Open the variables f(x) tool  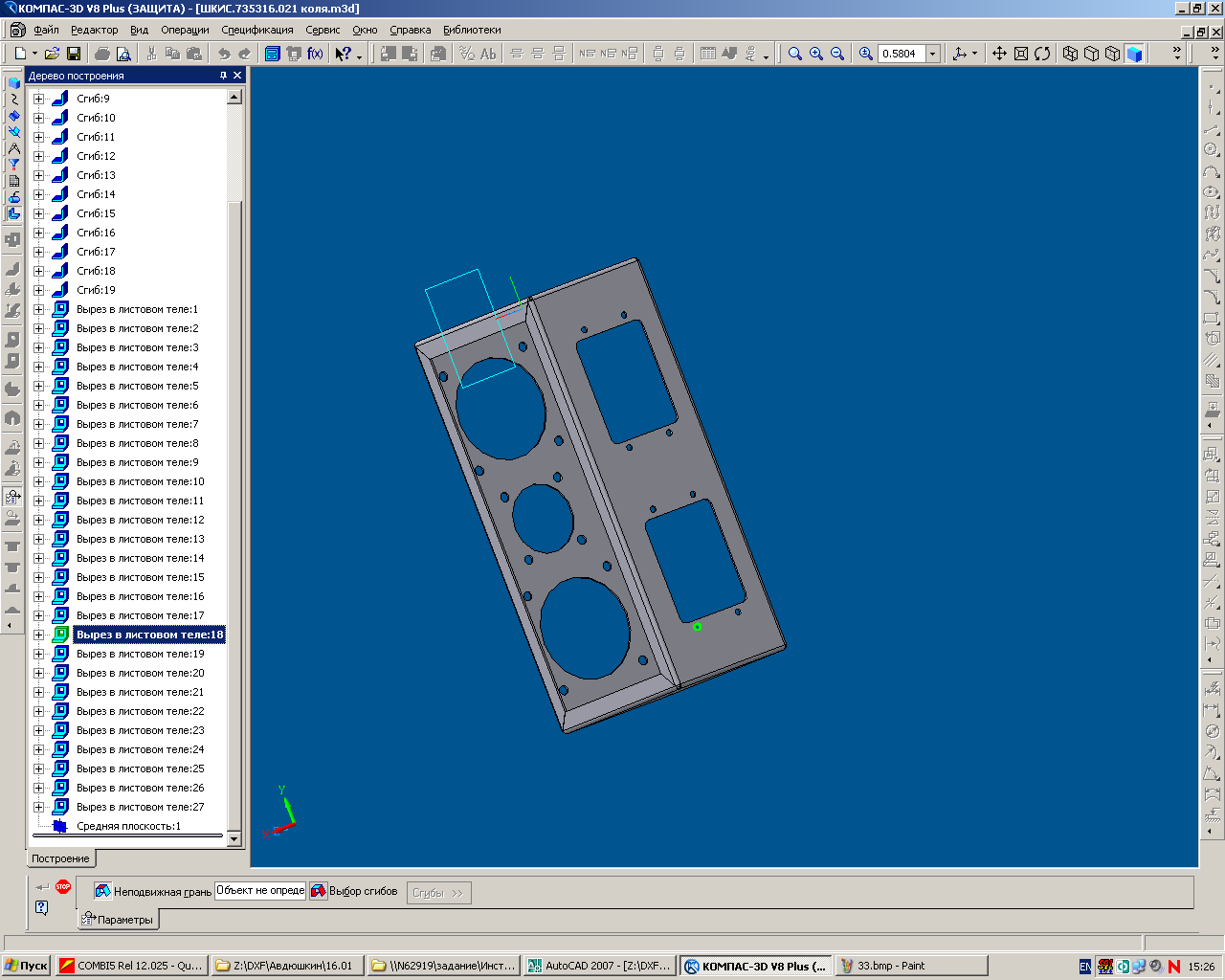coord(315,54)
